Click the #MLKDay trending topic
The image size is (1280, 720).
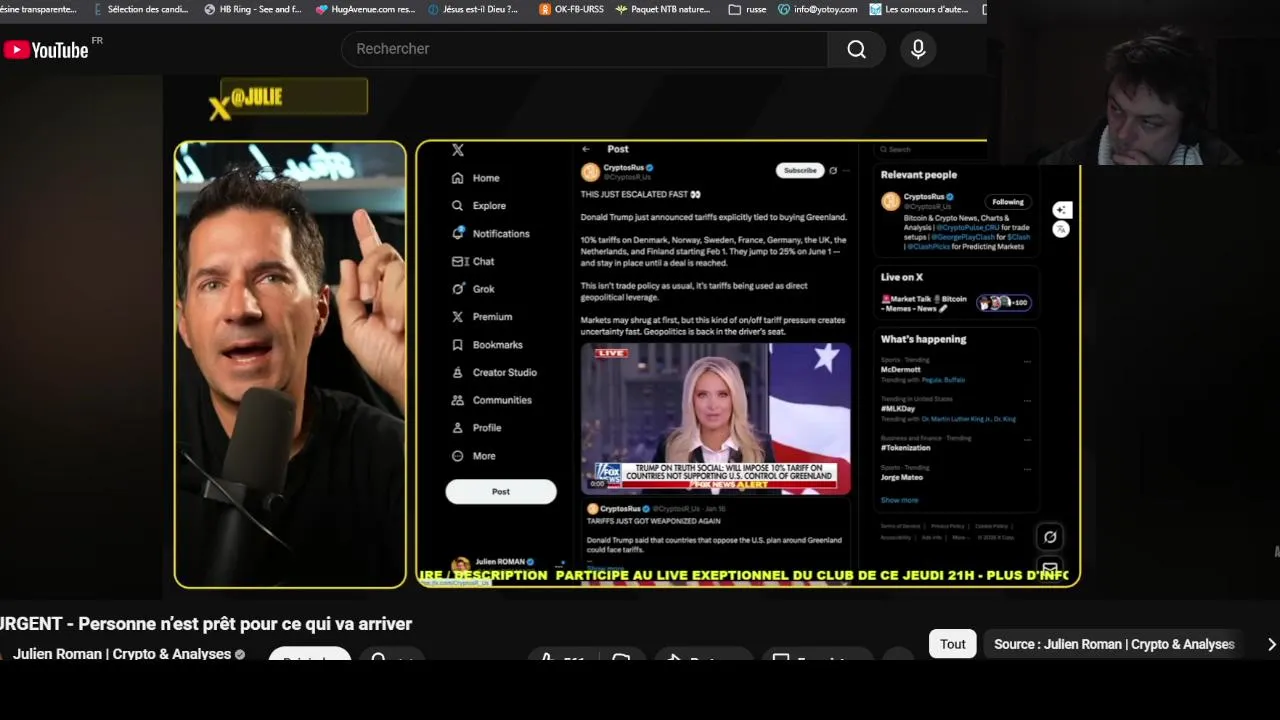tap(899, 409)
